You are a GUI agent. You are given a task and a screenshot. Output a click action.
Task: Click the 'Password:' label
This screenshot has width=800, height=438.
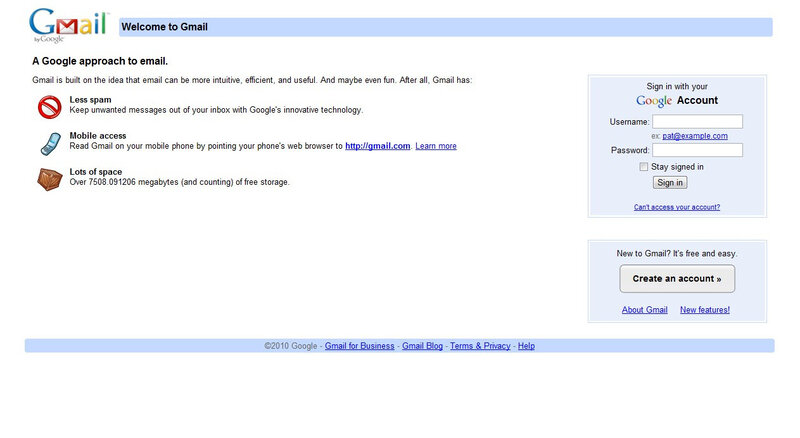coord(630,151)
